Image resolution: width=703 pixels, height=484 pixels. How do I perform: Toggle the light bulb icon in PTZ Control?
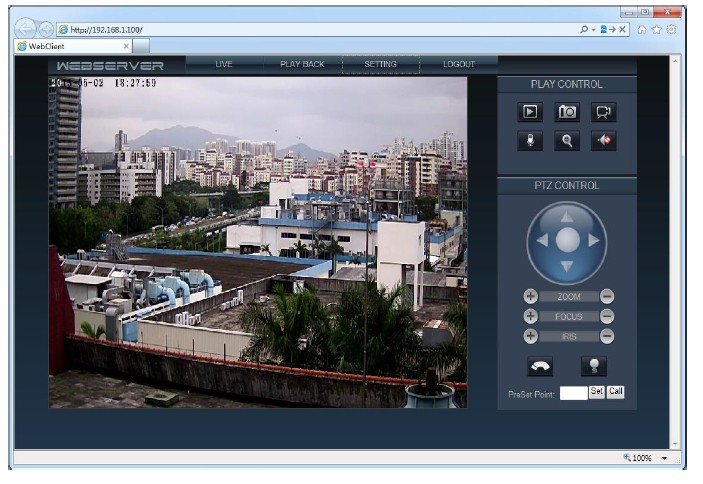tap(594, 366)
